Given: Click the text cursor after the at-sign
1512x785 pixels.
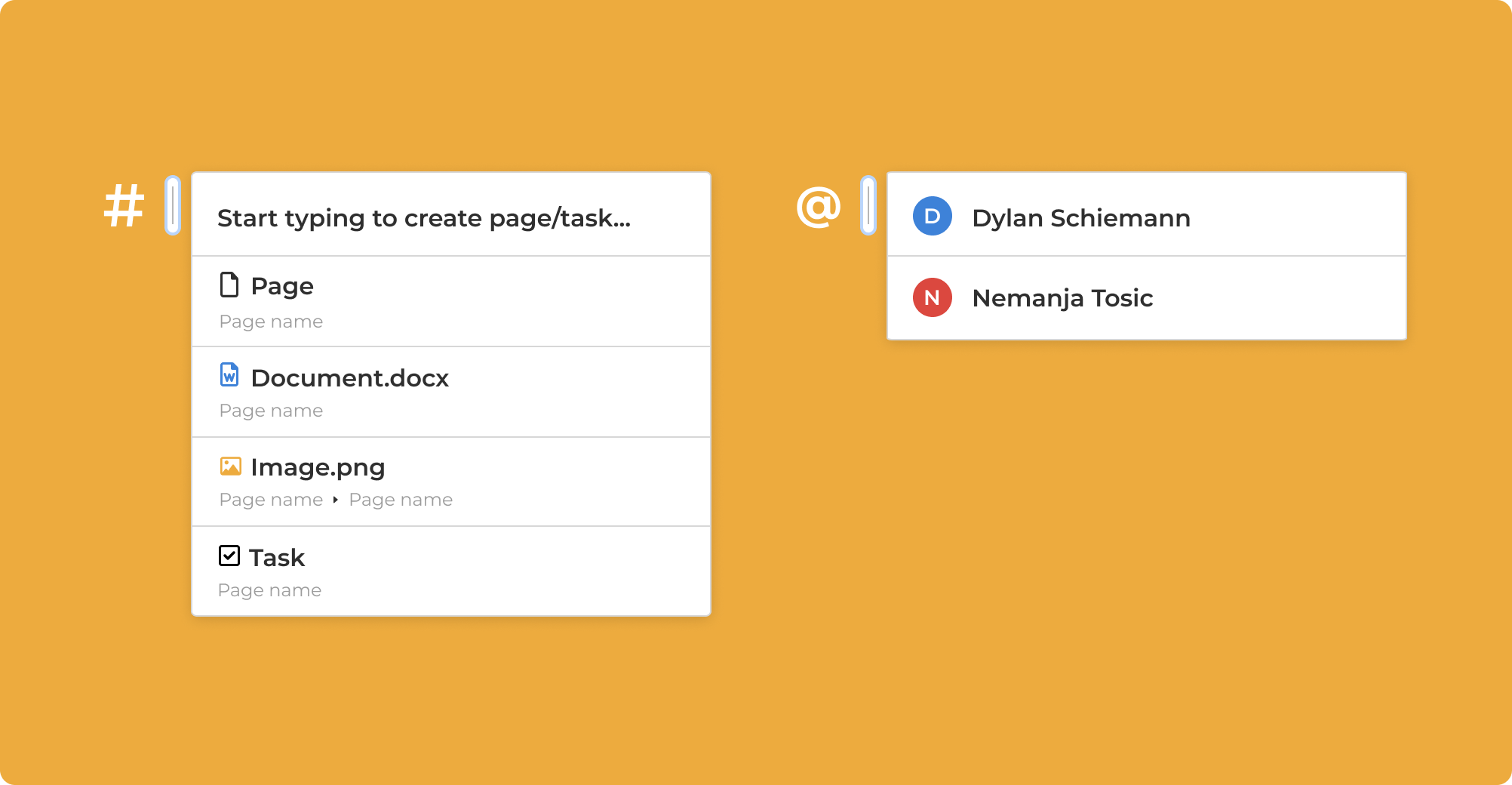Looking at the screenshot, I should (x=868, y=205).
